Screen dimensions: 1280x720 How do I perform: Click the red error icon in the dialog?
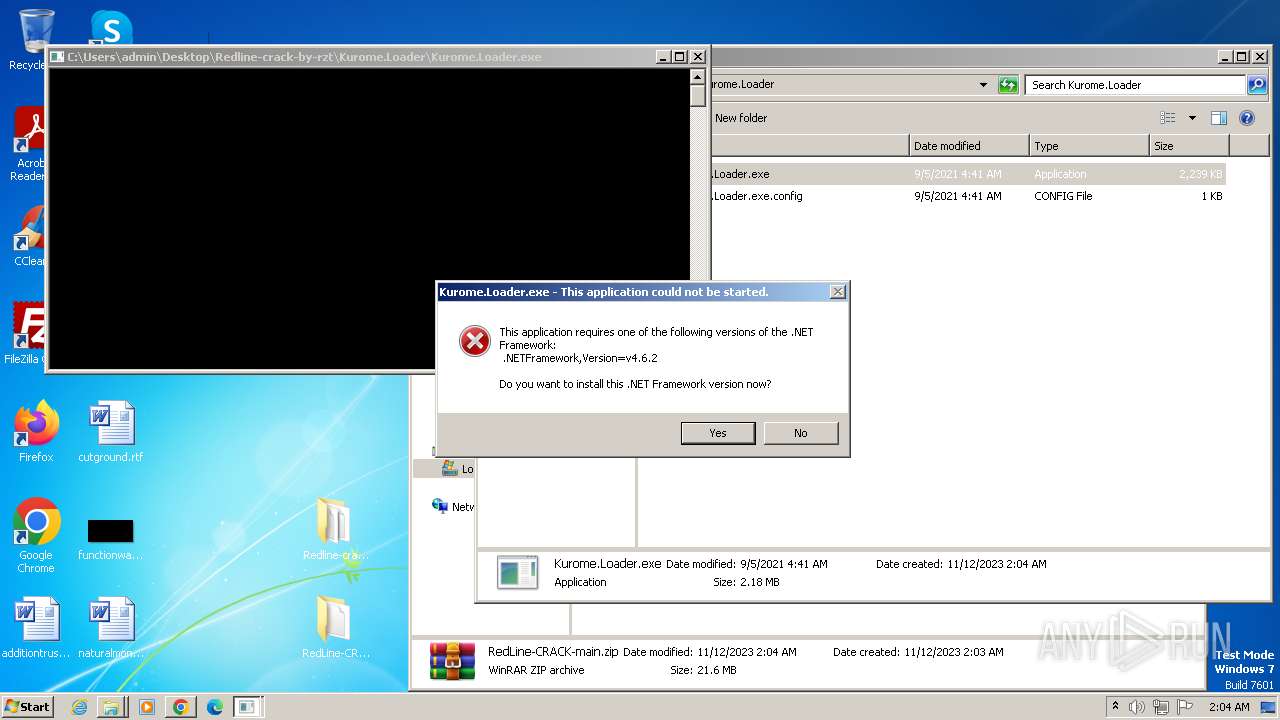475,341
